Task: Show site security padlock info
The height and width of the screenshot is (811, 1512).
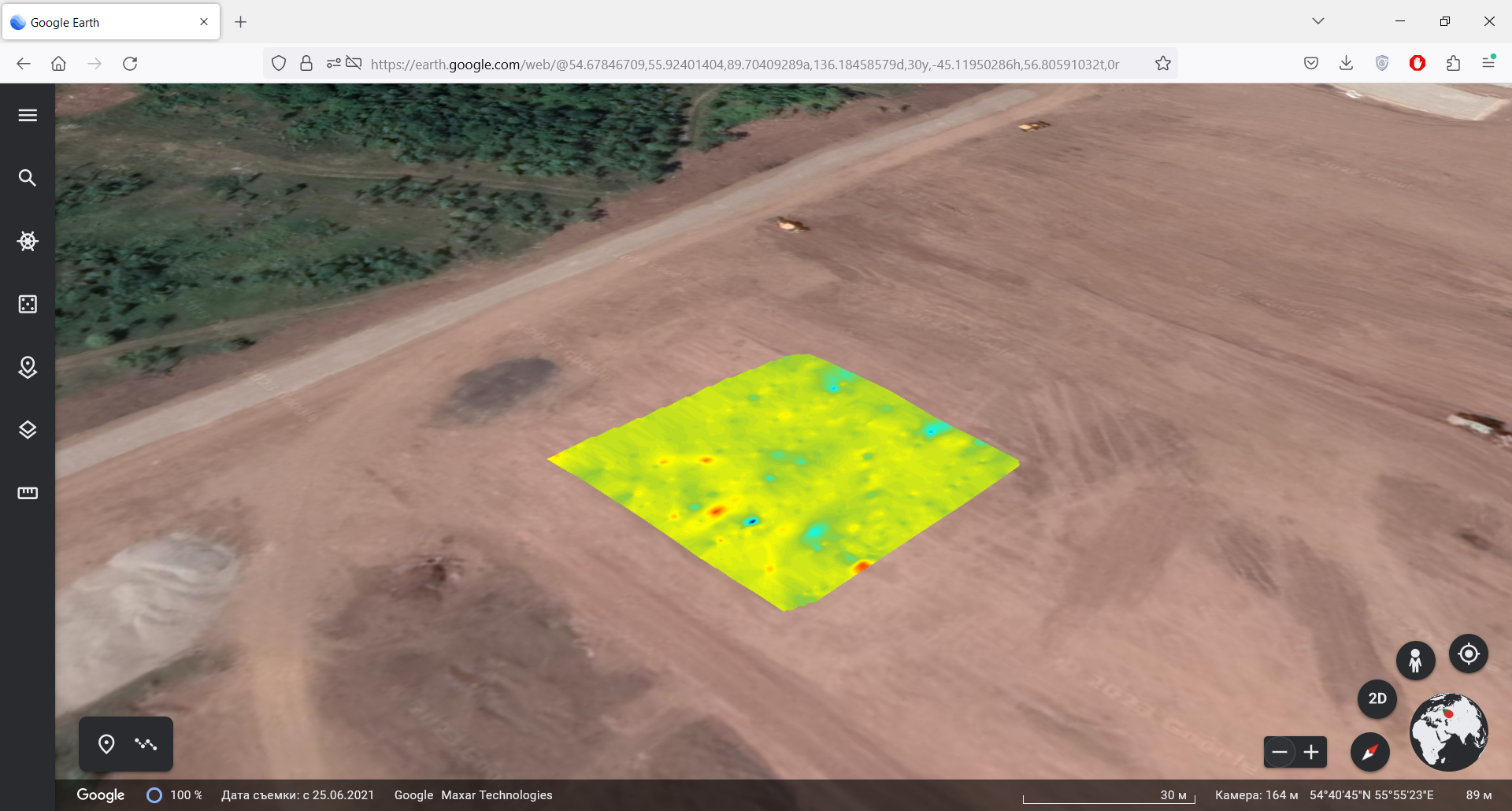Action: pyautogui.click(x=306, y=64)
